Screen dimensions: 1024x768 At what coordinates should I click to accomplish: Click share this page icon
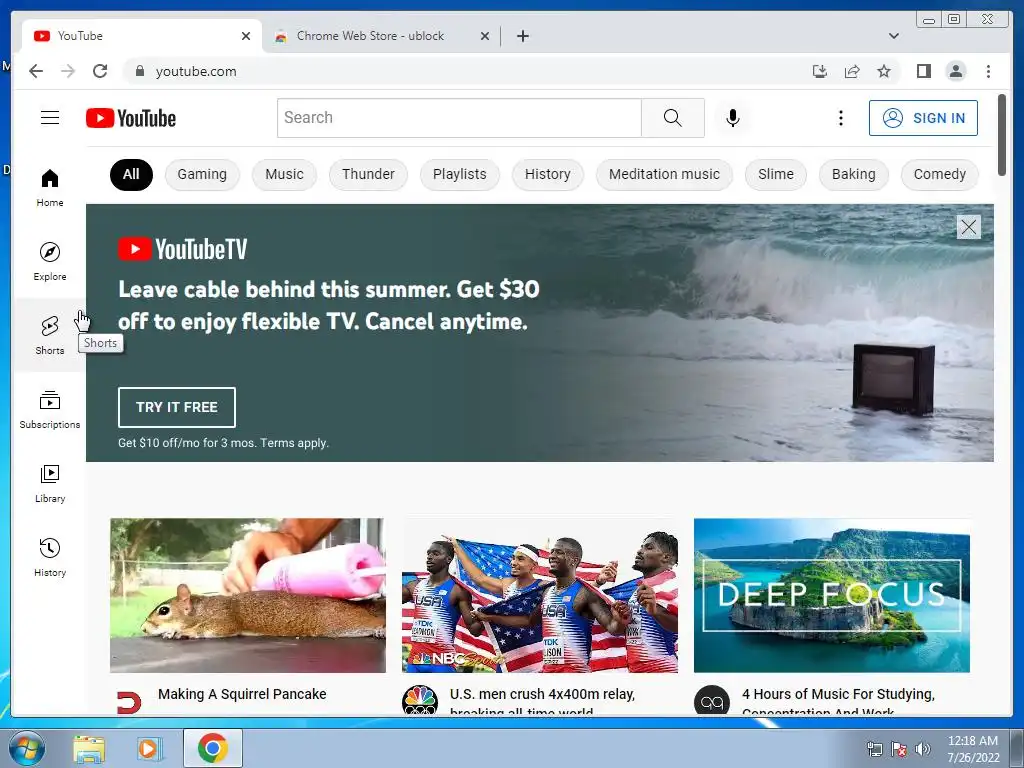[852, 71]
